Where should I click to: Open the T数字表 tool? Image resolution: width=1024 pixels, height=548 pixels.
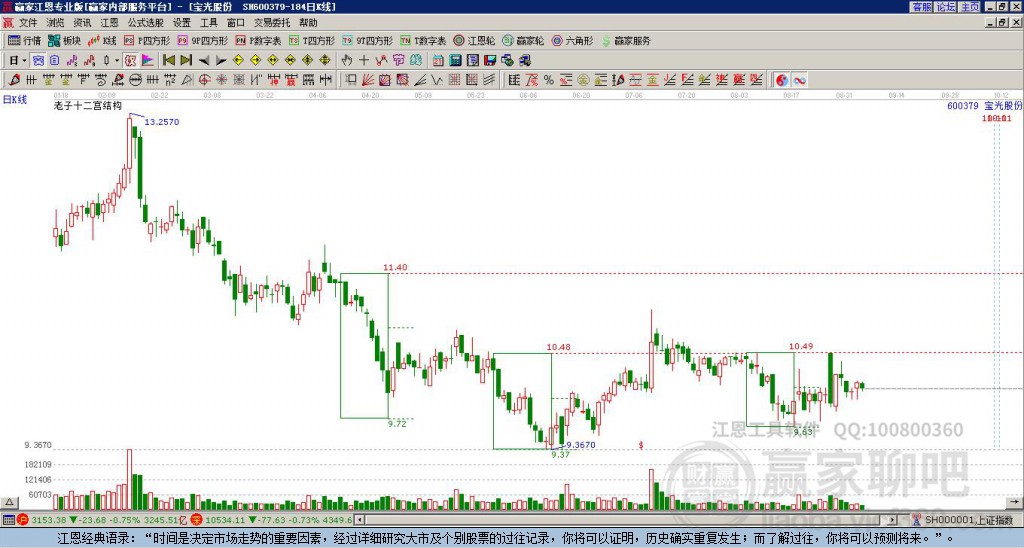pyautogui.click(x=423, y=40)
